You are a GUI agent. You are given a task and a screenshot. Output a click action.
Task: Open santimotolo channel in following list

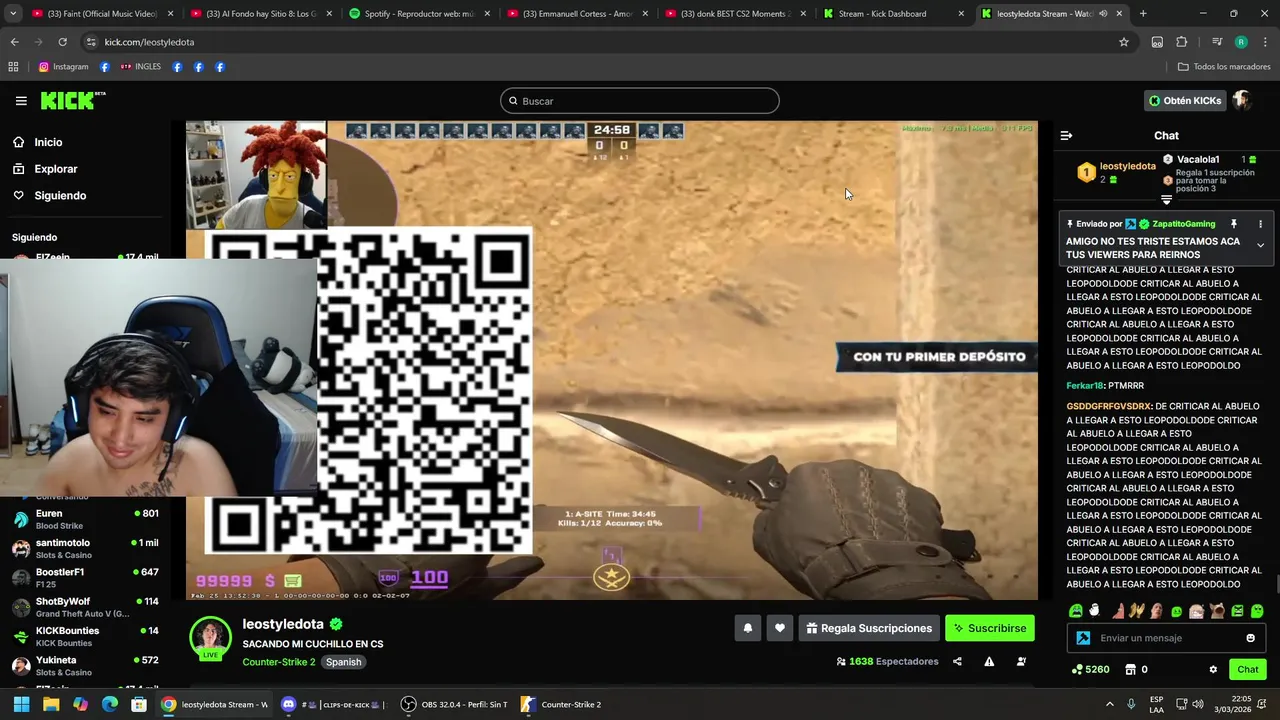click(x=85, y=548)
